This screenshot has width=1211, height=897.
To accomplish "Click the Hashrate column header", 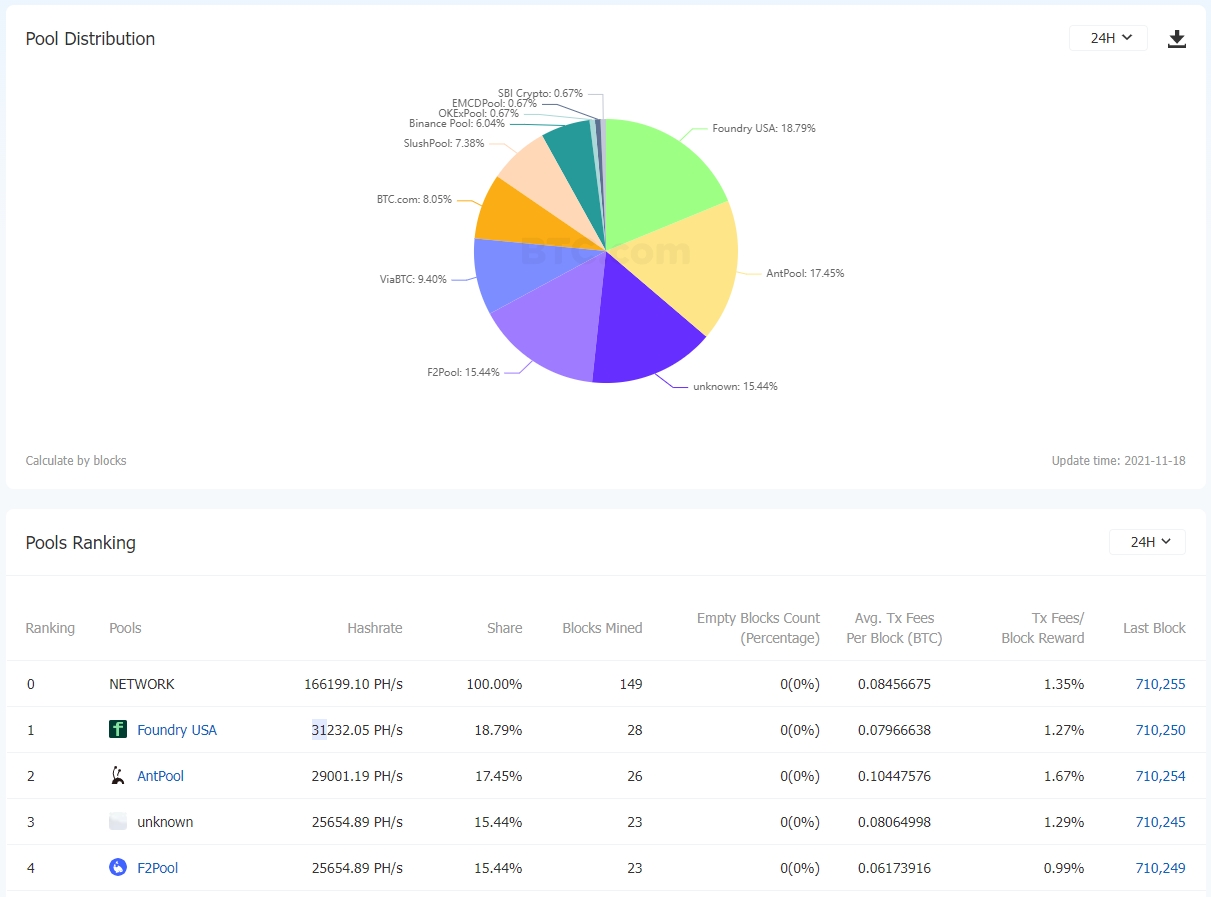I will (374, 628).
